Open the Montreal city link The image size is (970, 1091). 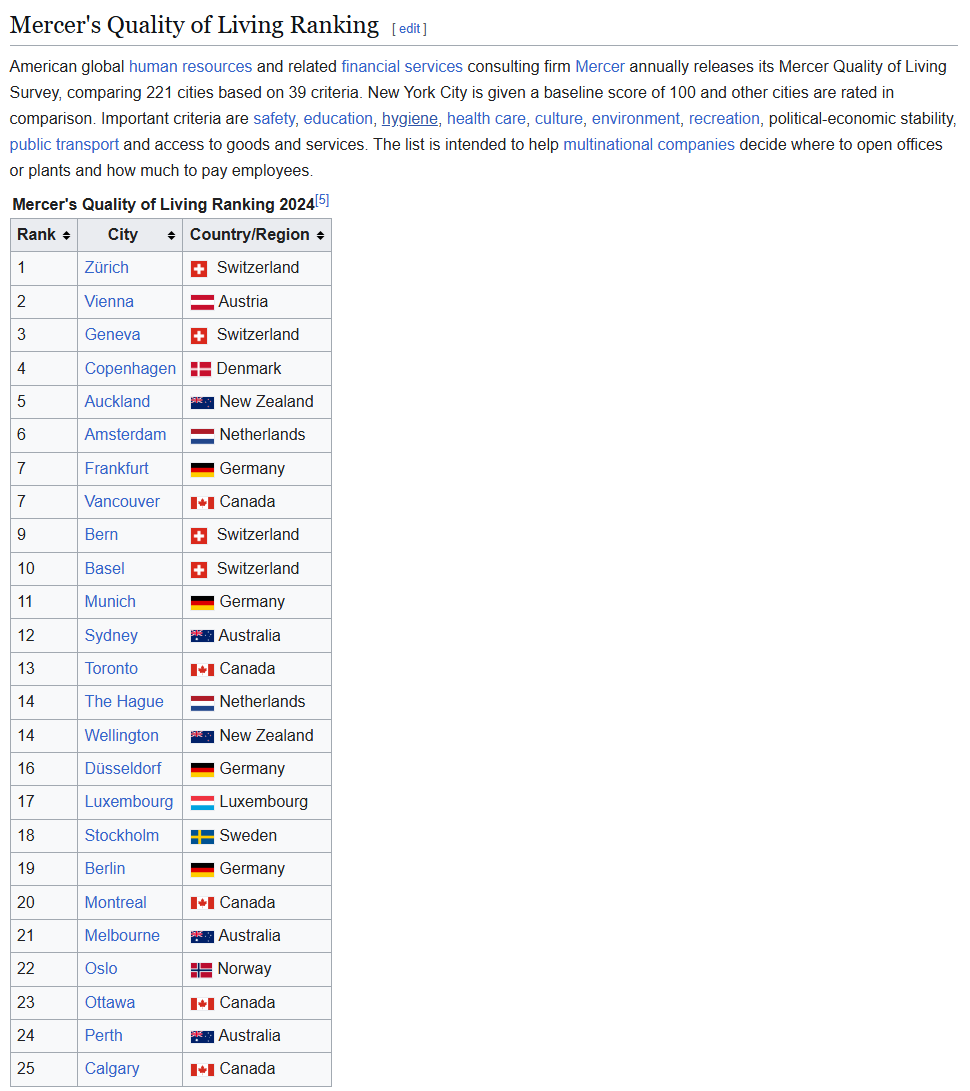click(116, 903)
